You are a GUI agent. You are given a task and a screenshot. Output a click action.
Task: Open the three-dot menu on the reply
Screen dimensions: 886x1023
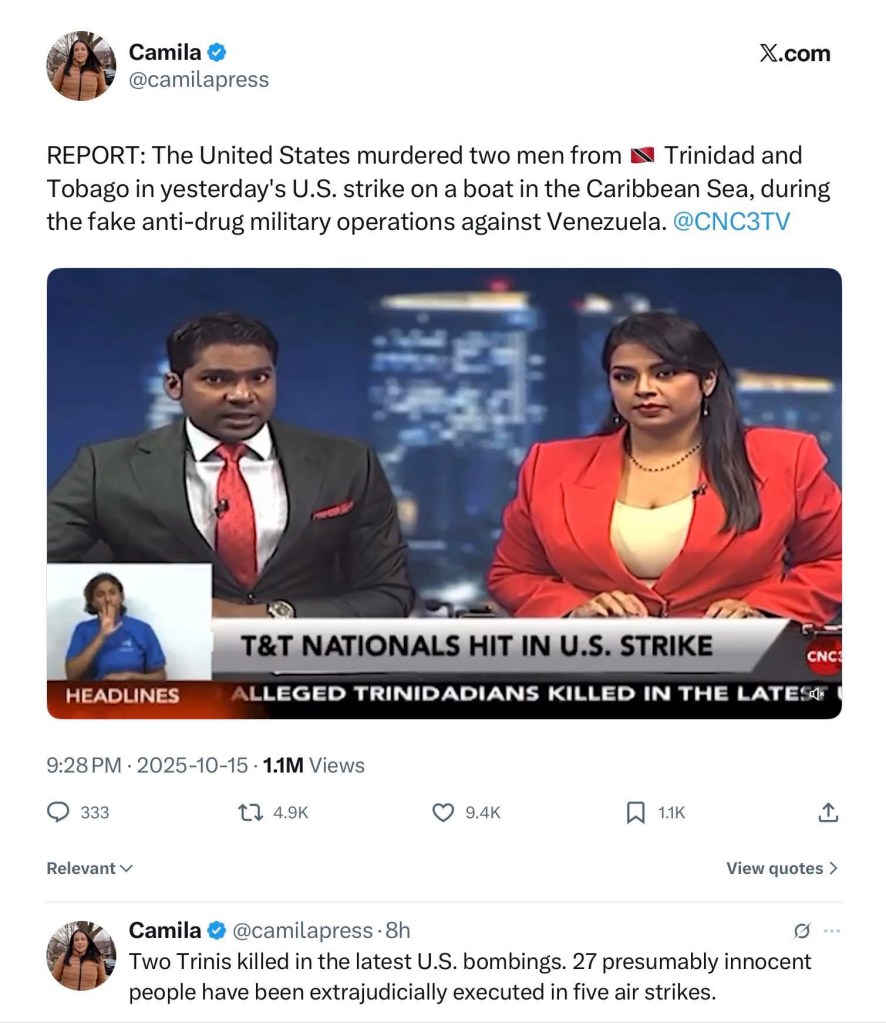[832, 930]
